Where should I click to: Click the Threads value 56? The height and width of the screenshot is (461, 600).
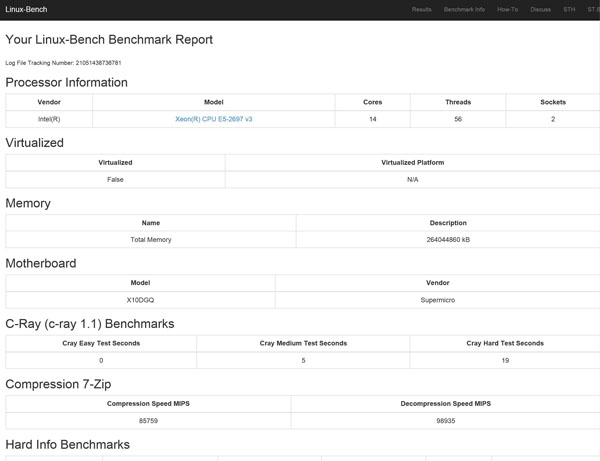click(x=458, y=119)
